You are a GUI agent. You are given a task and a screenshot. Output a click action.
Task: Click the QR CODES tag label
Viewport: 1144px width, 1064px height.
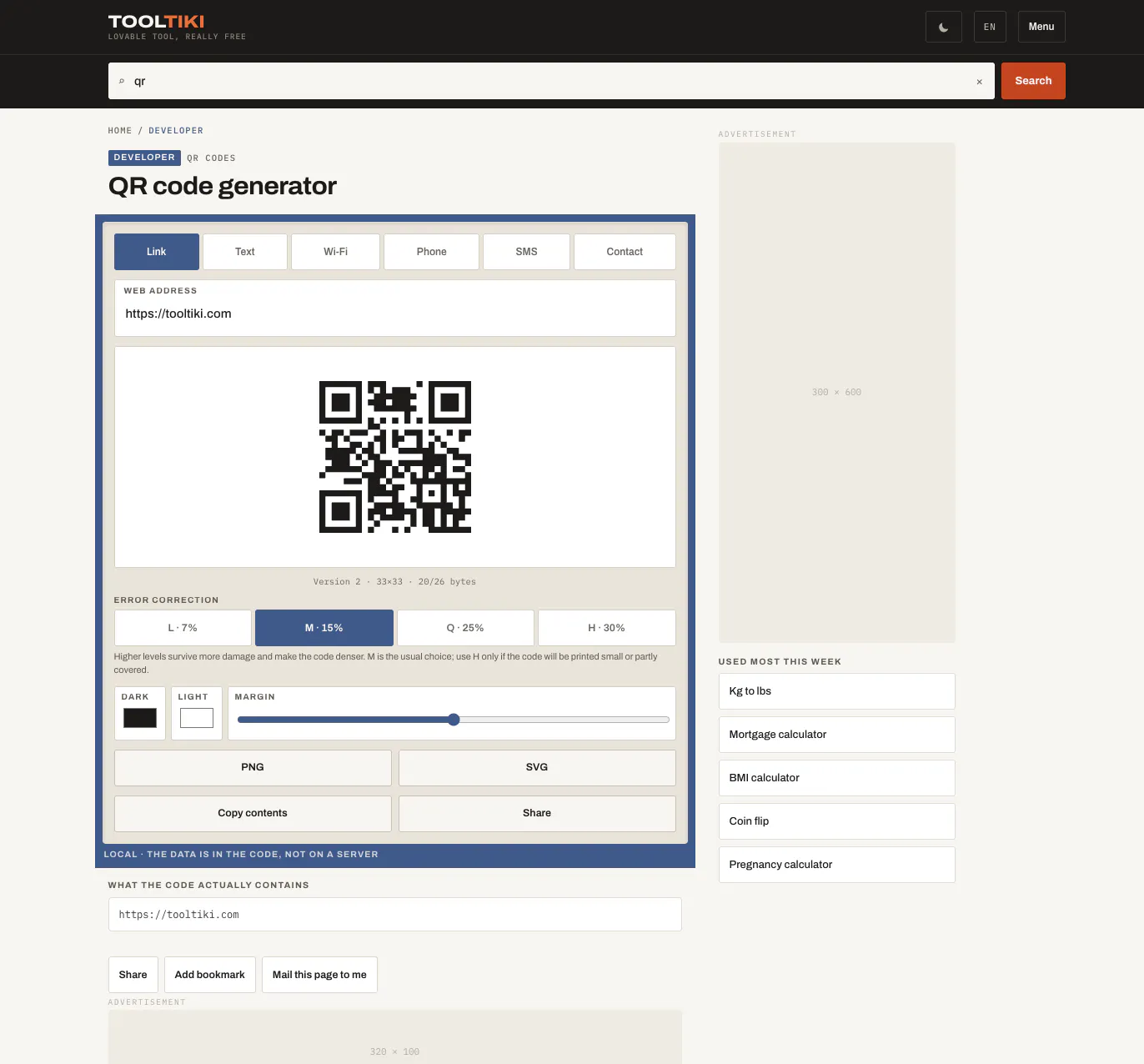[x=211, y=158]
